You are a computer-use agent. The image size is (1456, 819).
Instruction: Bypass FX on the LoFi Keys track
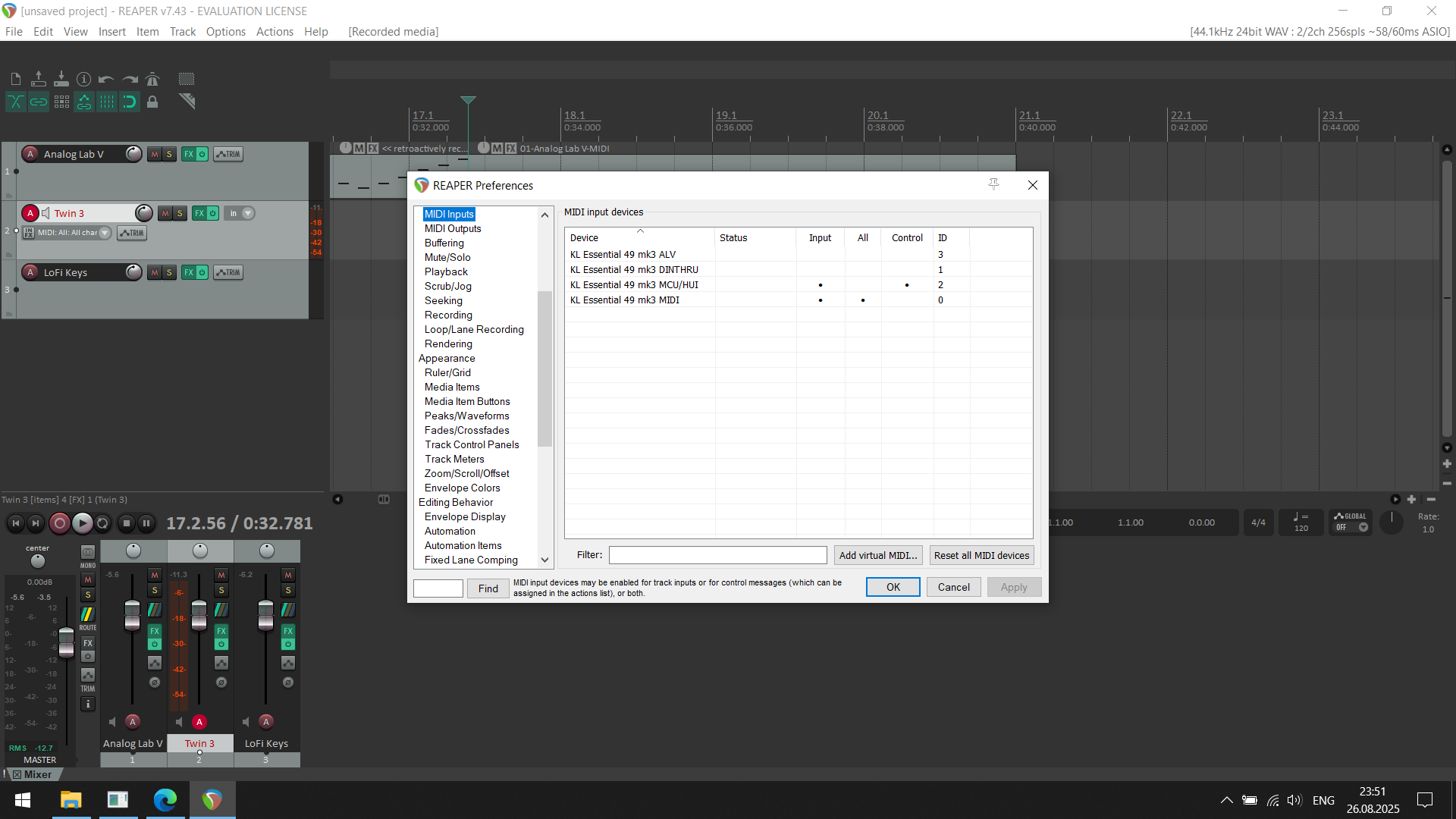pyautogui.click(x=202, y=272)
